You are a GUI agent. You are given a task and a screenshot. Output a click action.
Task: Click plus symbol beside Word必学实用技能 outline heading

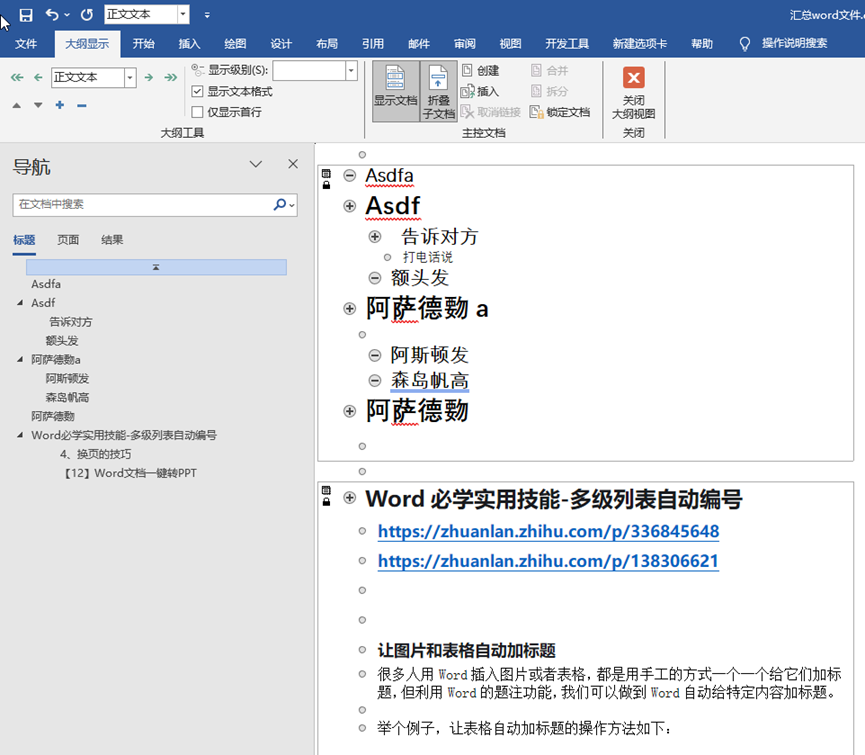click(x=349, y=498)
